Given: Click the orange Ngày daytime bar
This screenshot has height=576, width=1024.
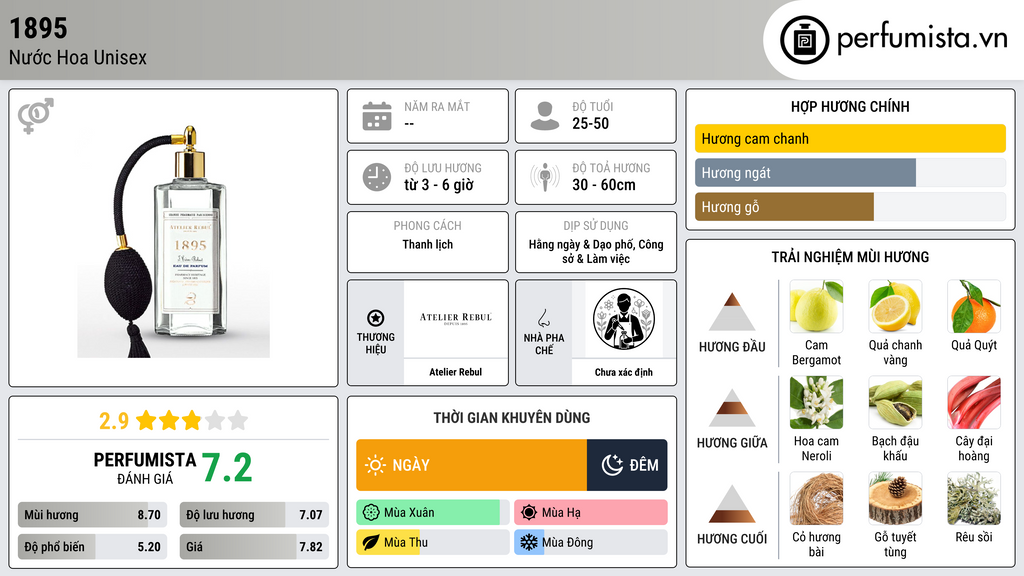Looking at the screenshot, I should [x=472, y=465].
